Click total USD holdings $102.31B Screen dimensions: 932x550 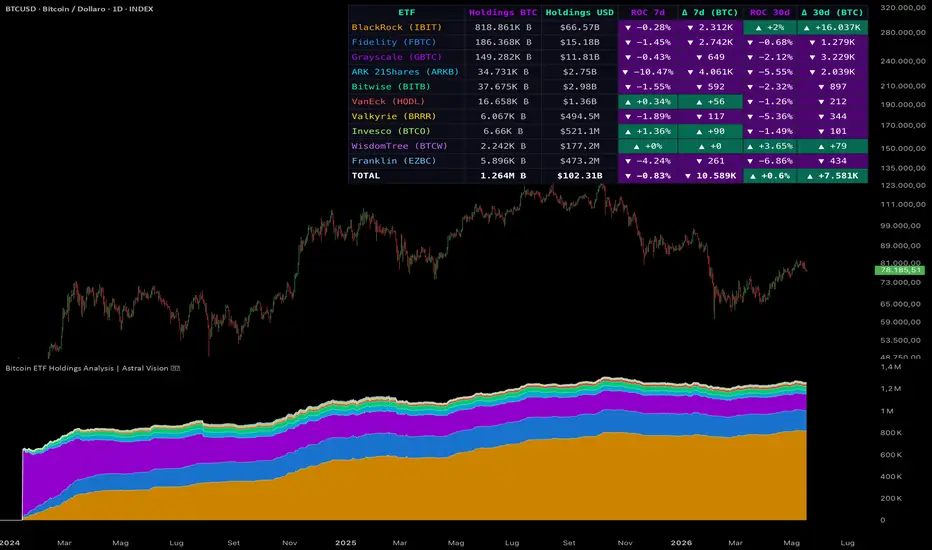click(580, 176)
